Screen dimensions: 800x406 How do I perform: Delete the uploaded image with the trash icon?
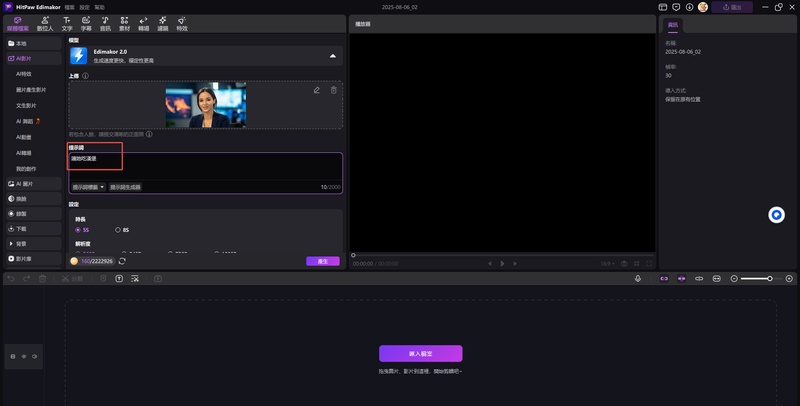point(334,90)
